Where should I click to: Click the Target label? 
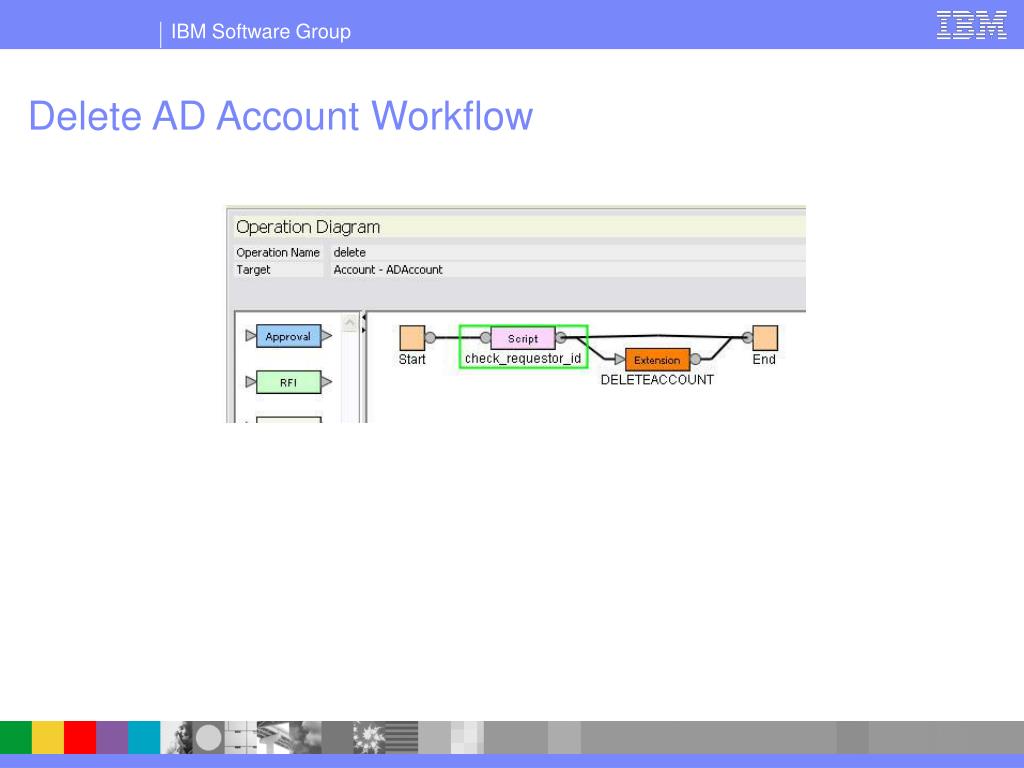click(x=253, y=270)
